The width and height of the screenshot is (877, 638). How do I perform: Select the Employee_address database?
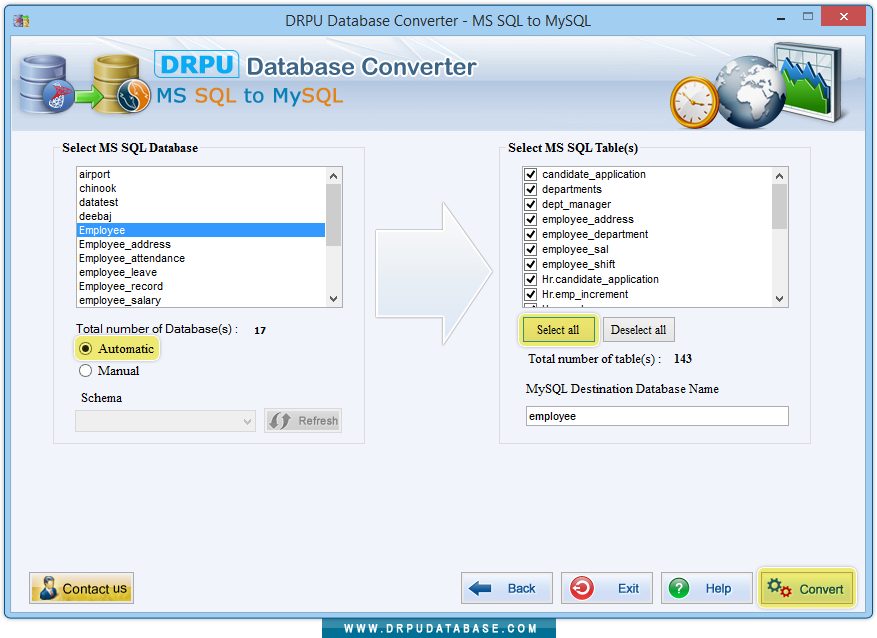click(201, 244)
